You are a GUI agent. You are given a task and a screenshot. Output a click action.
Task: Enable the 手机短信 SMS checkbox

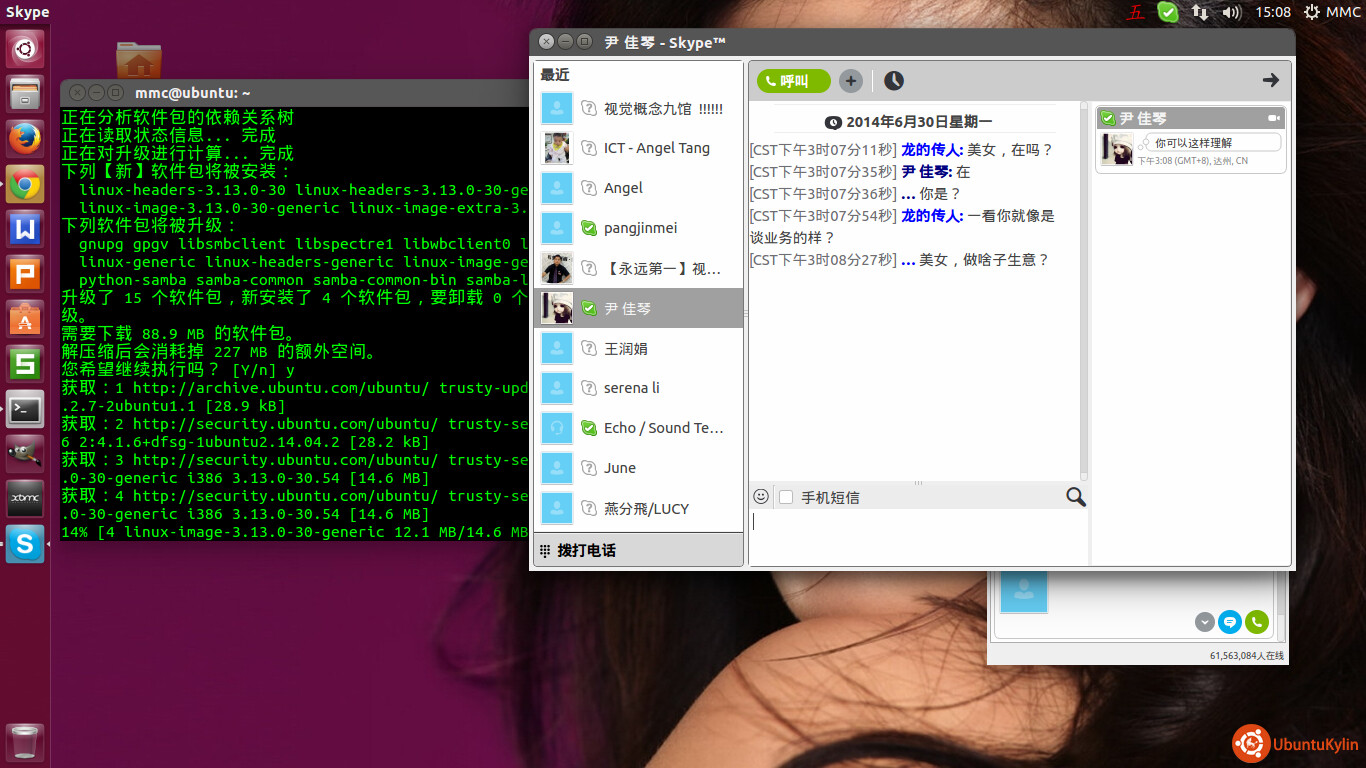786,497
